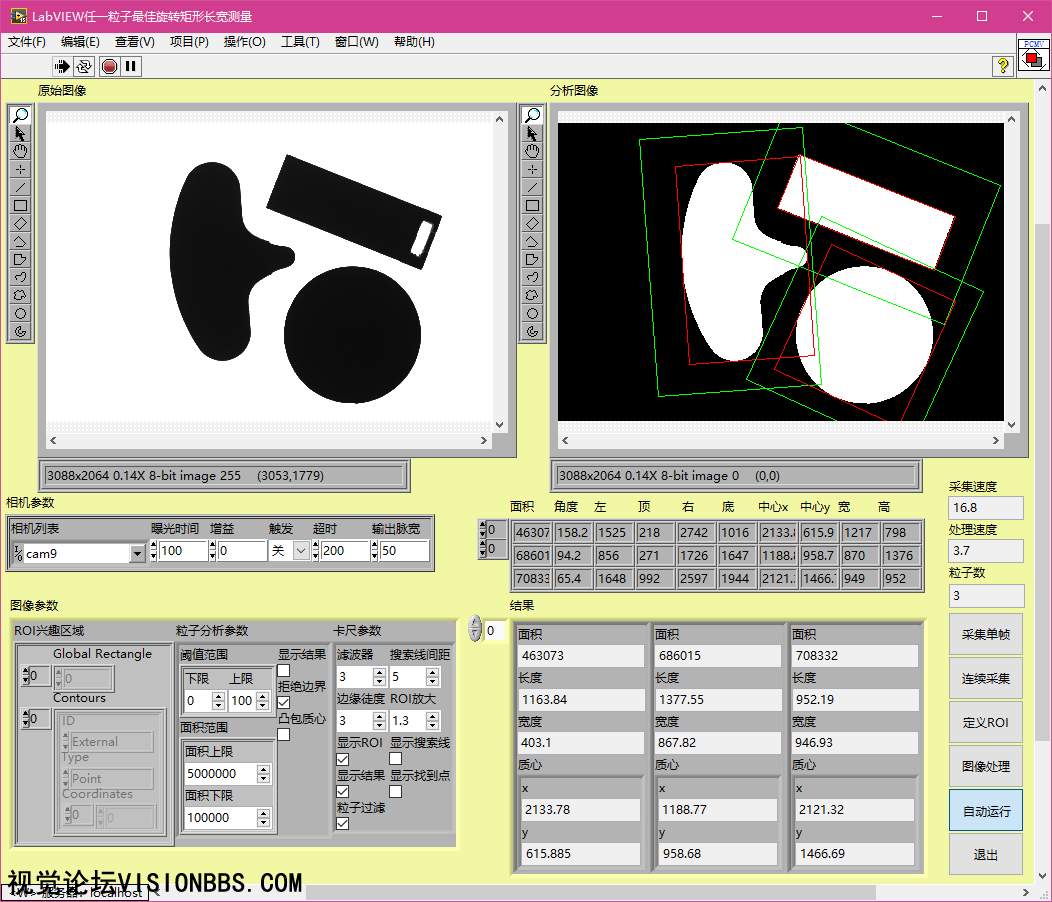Click the 采集单帧 button

985,635
